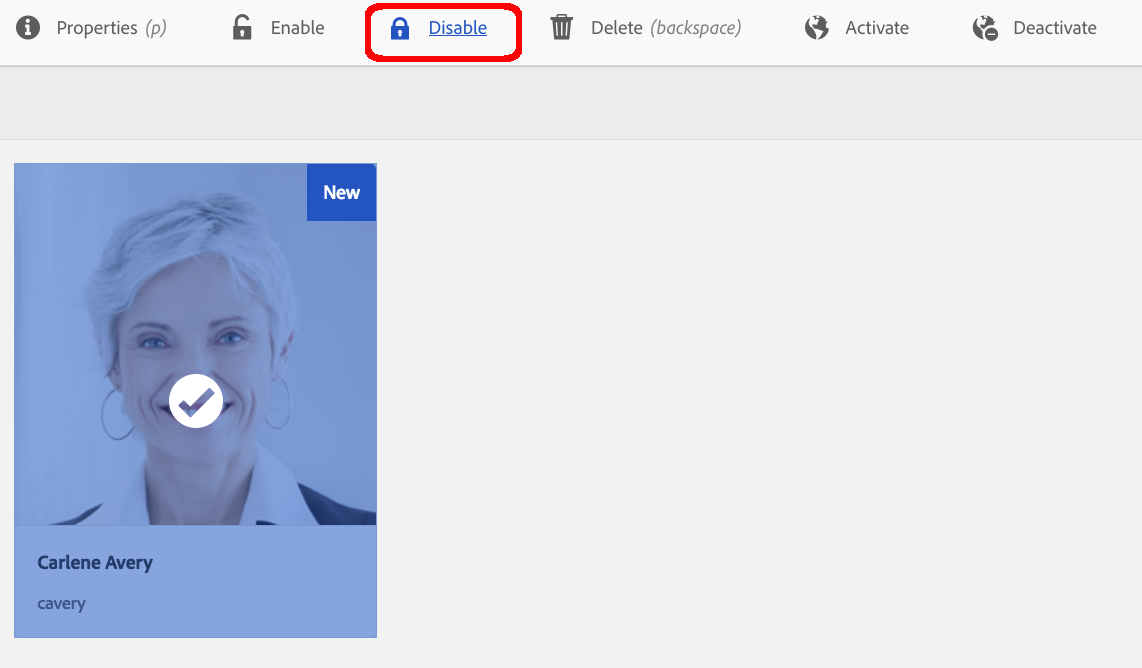Click the globe Activate icon
Image resolution: width=1142 pixels, height=668 pixels.
pos(816,27)
